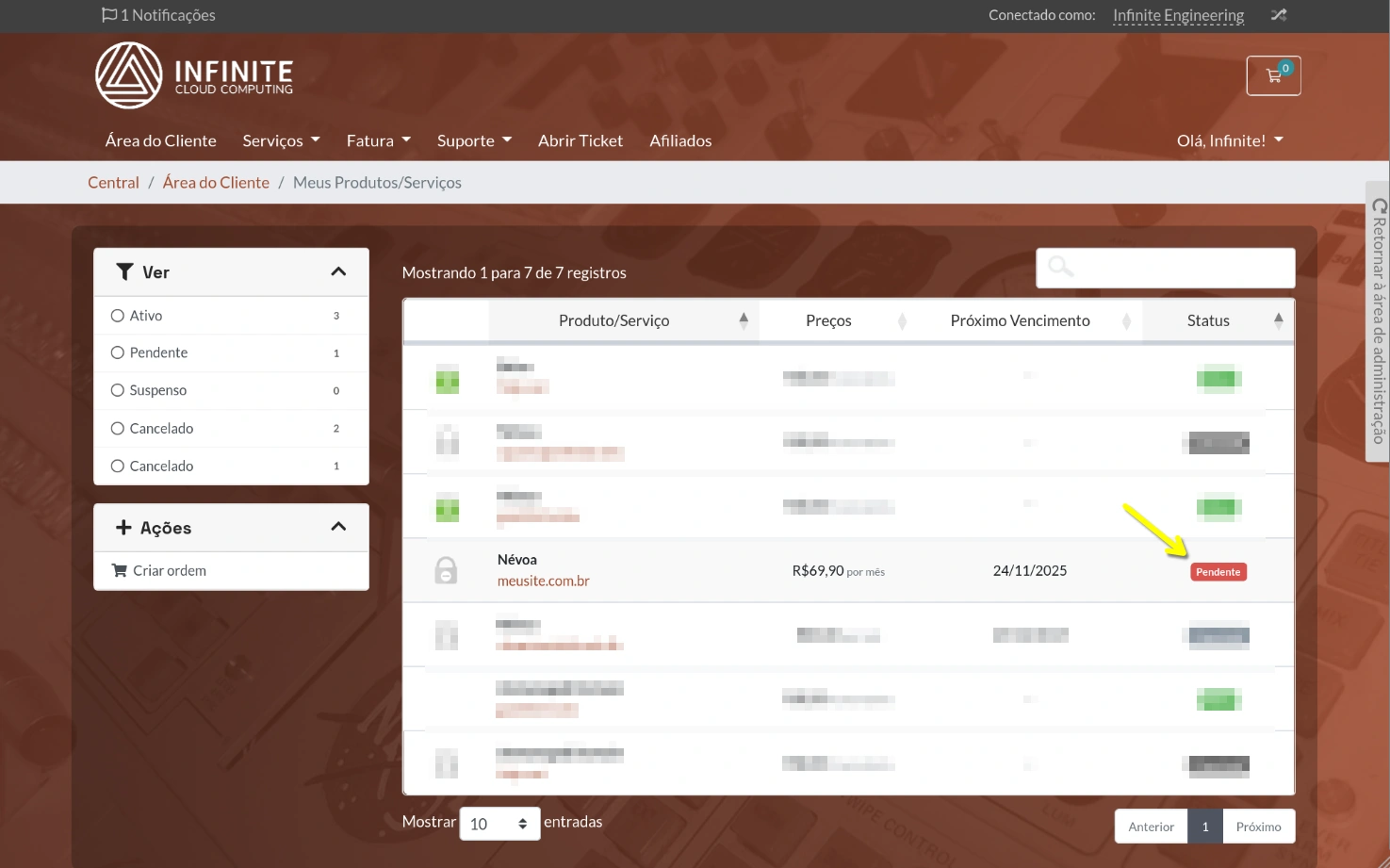Open the Serviços menu

click(x=281, y=140)
